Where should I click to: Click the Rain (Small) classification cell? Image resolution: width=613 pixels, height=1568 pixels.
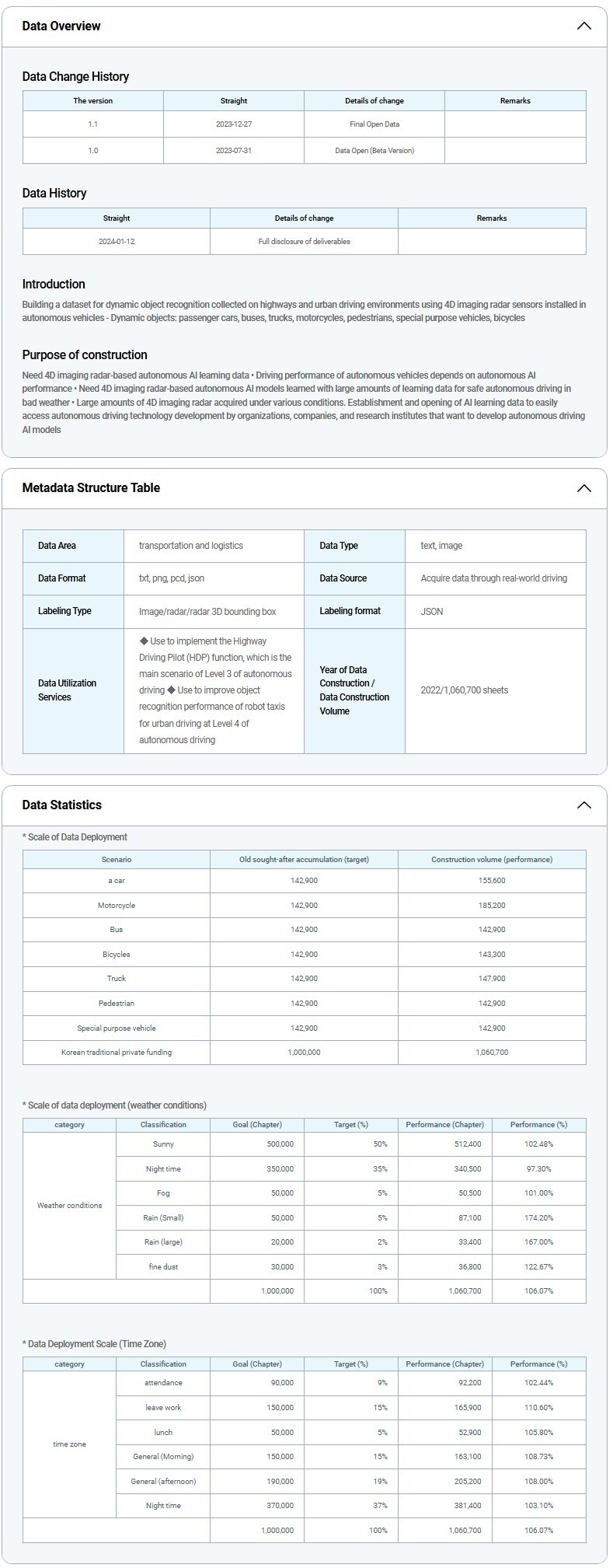(163, 1217)
